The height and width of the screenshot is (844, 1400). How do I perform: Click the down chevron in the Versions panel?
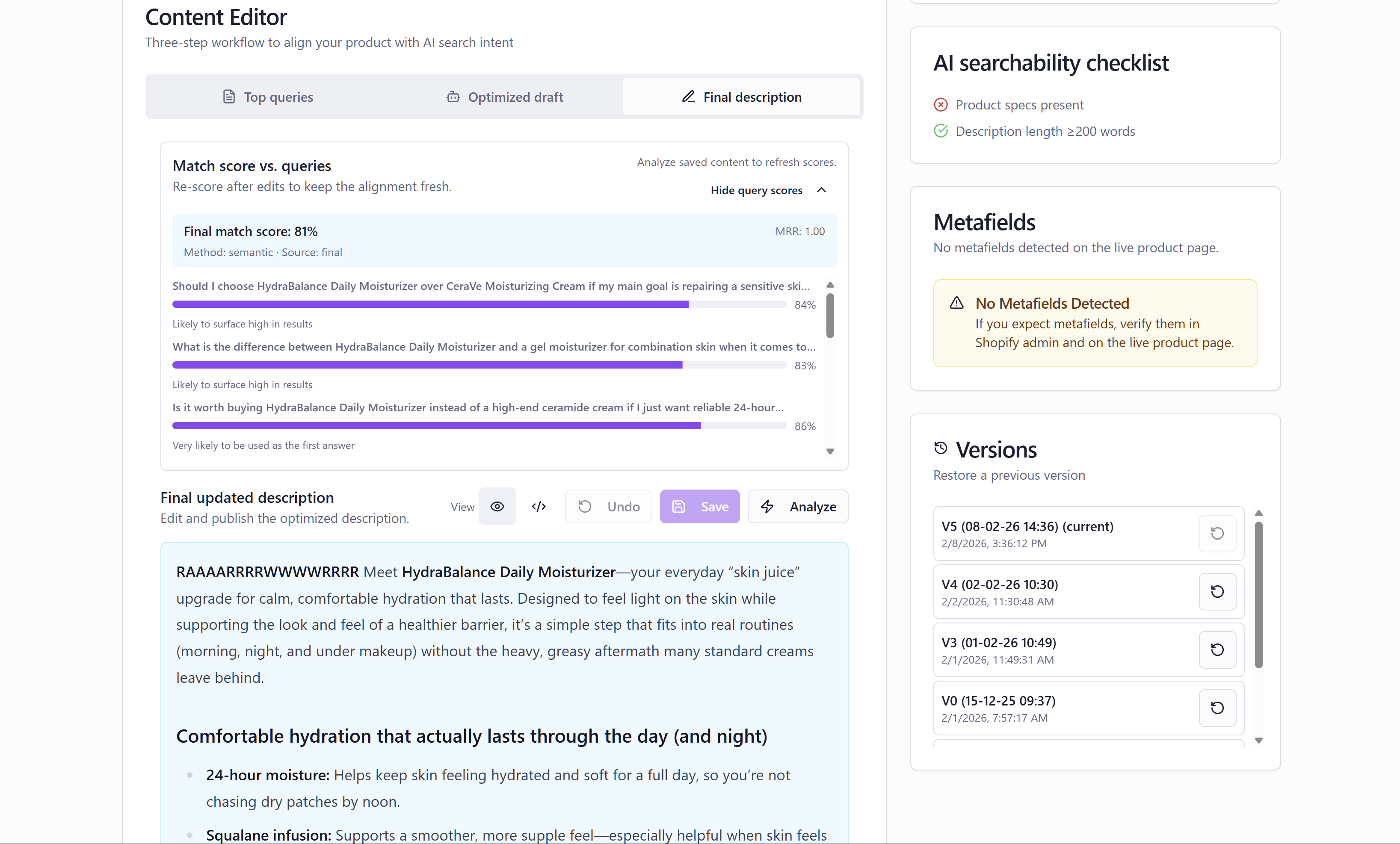click(1258, 740)
